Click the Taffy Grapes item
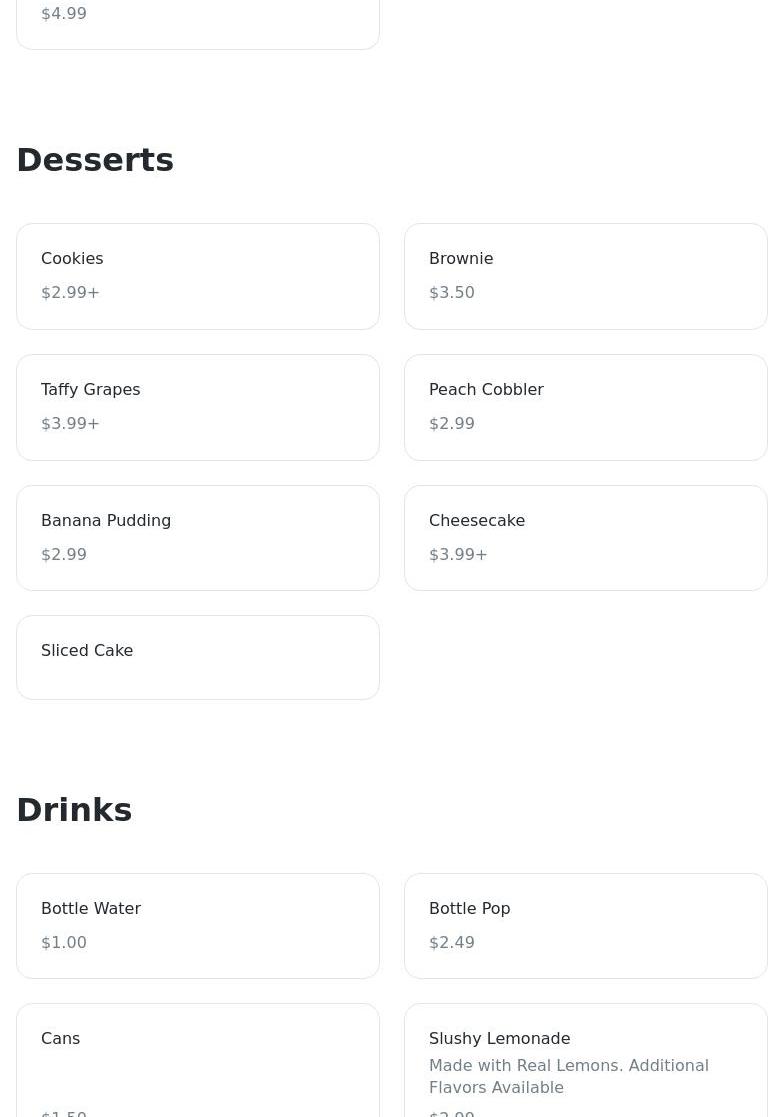This screenshot has width=784, height=1117. (x=198, y=407)
